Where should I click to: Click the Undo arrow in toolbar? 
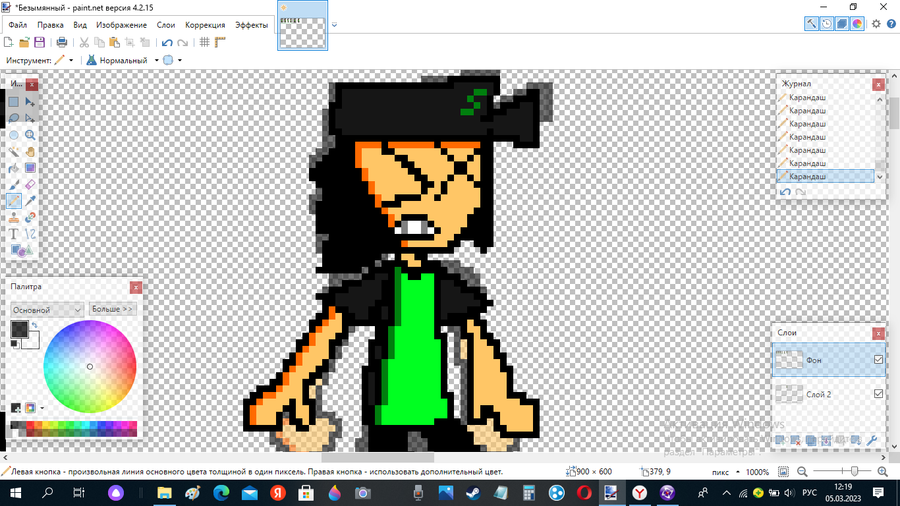pos(167,42)
